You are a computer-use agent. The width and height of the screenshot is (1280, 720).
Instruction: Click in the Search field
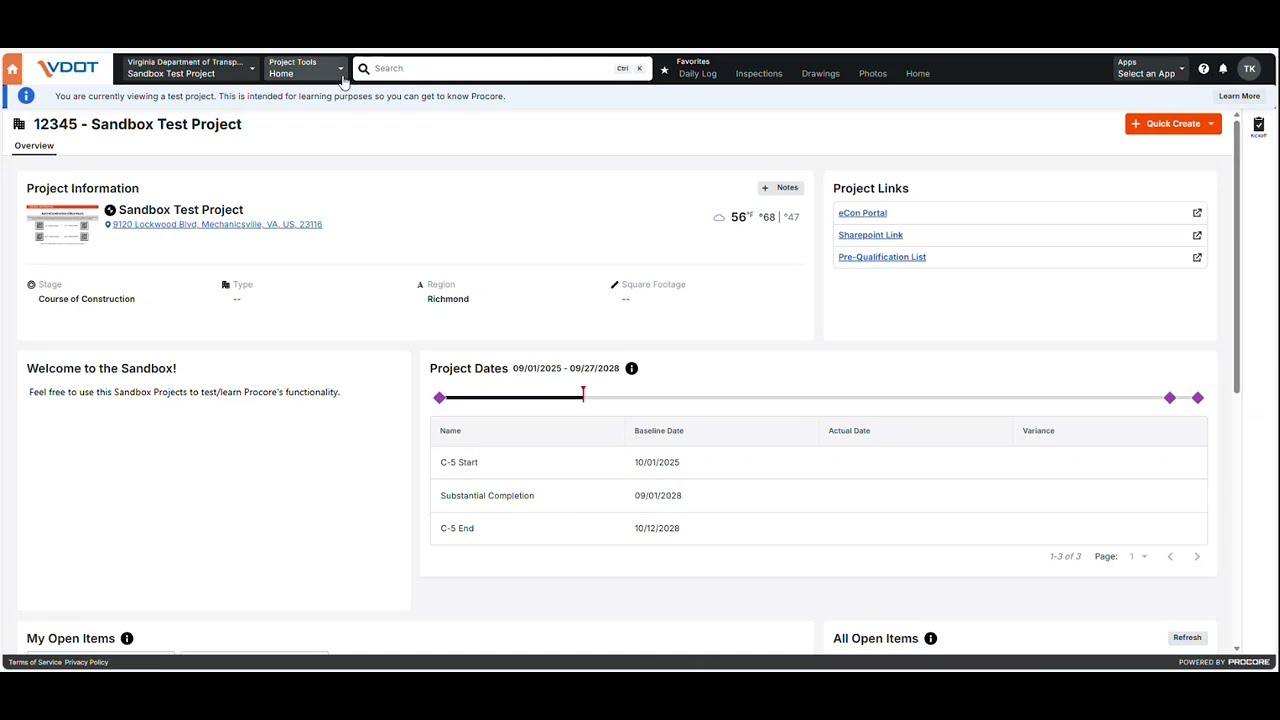(502, 68)
